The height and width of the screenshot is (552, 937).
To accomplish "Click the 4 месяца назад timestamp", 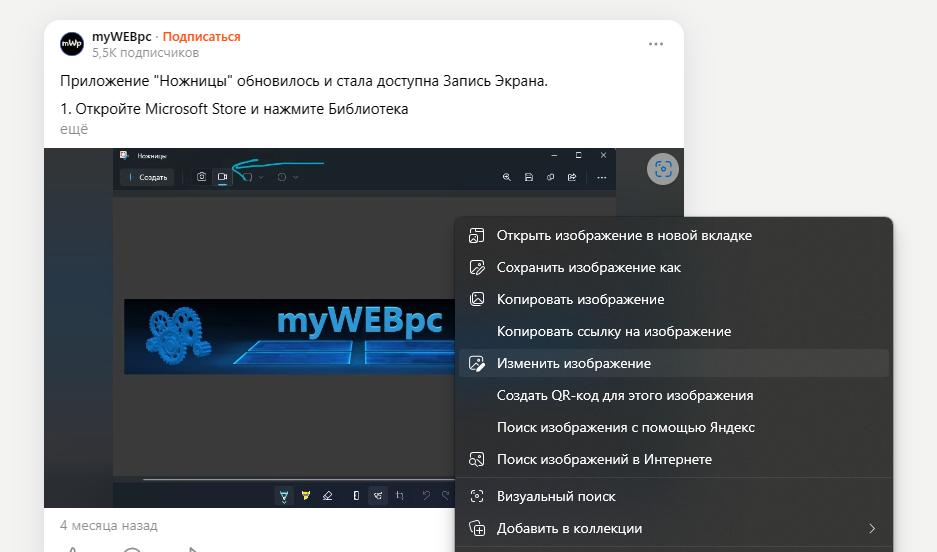I will click(109, 526).
